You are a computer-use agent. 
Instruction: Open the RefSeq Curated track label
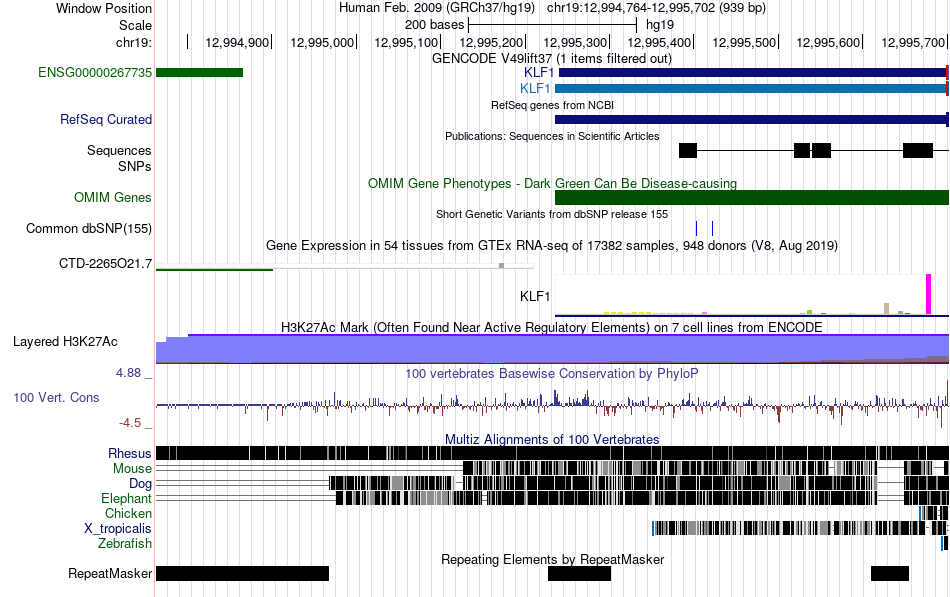point(105,119)
